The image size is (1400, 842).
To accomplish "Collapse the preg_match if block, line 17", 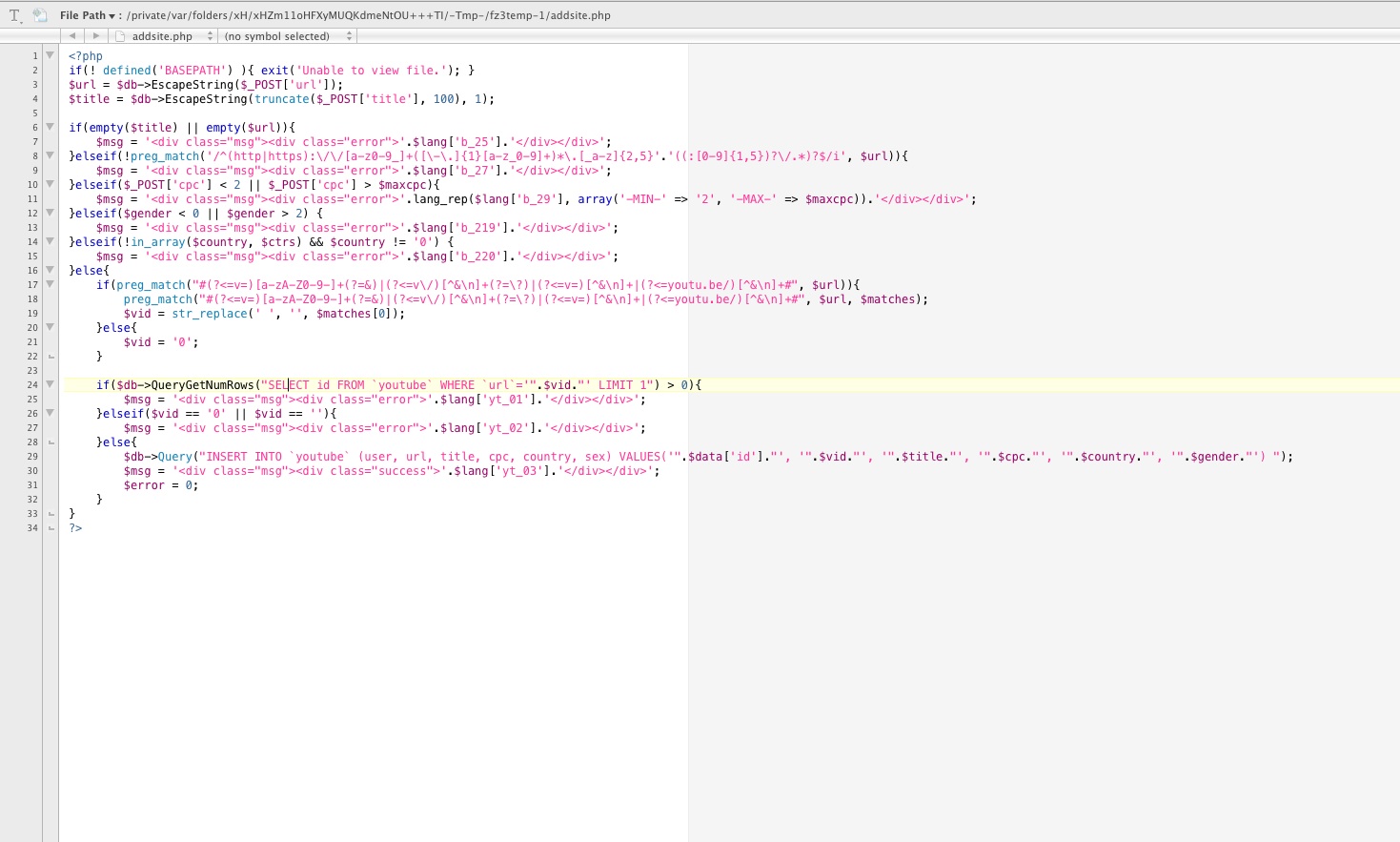I will 50,284.
